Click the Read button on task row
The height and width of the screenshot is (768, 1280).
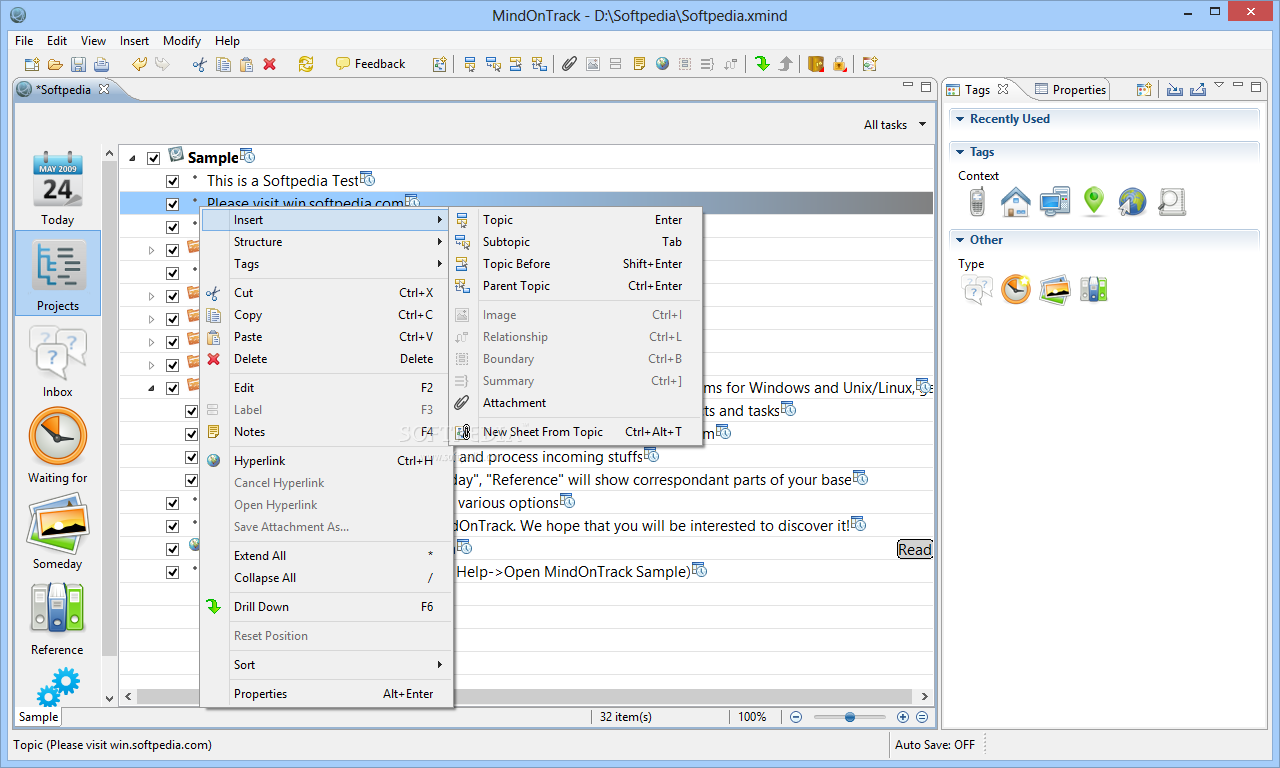[x=914, y=549]
